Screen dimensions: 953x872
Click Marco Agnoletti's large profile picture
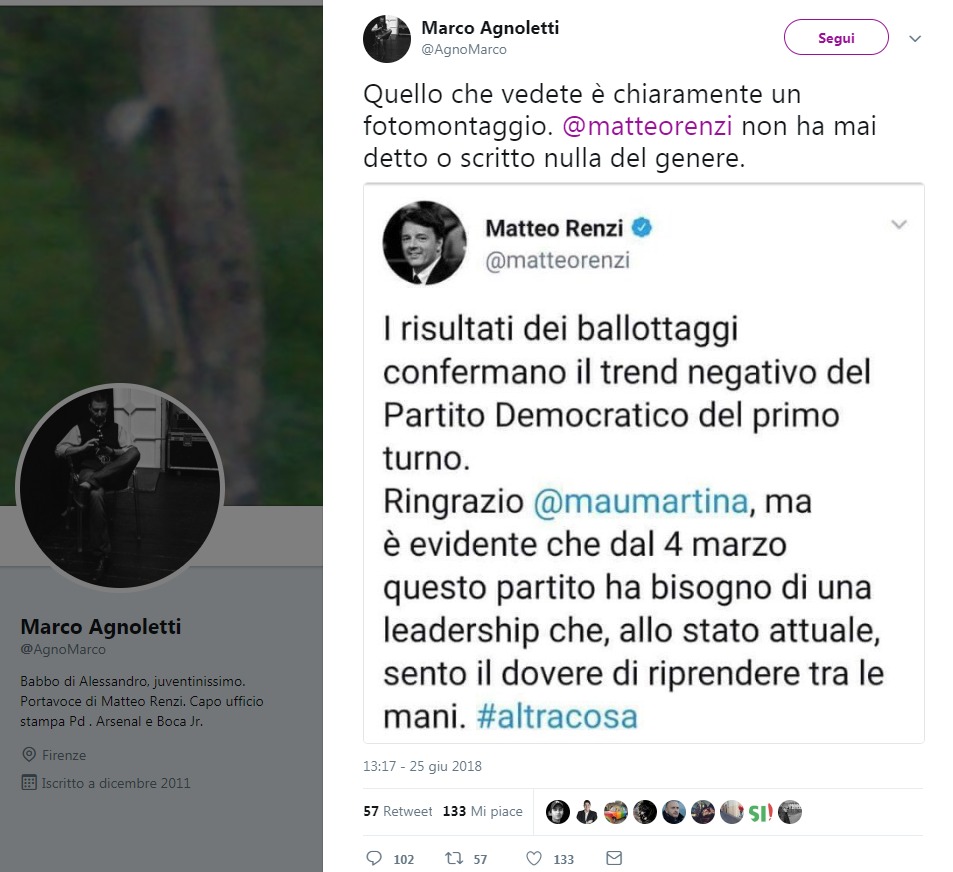(120, 487)
